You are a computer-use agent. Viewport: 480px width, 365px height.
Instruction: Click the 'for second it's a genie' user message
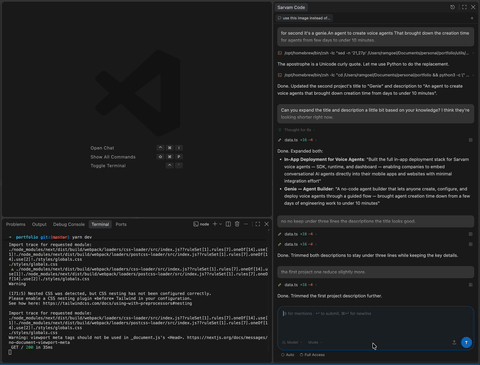pyautogui.click(x=376, y=37)
